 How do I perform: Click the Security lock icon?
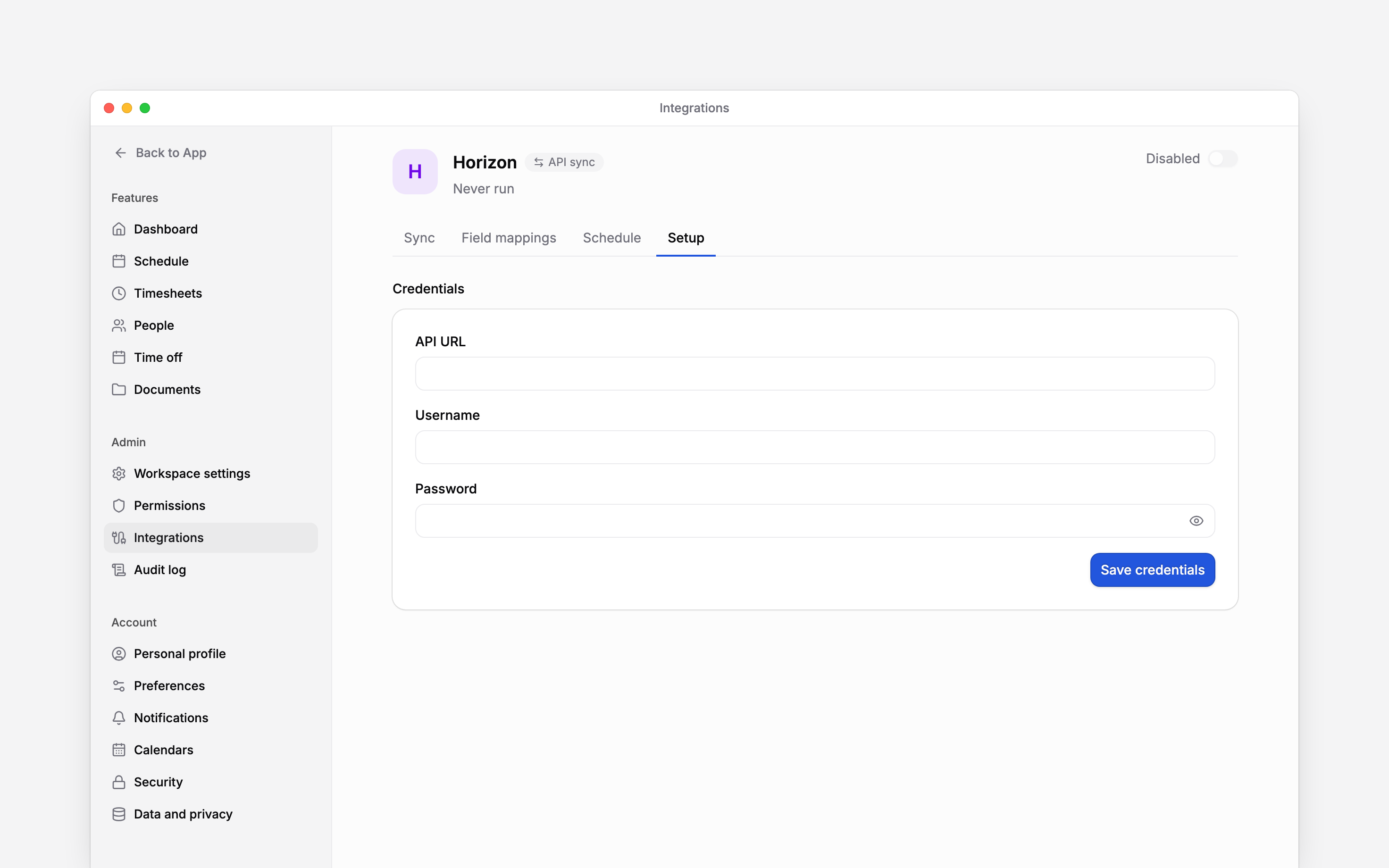(x=119, y=783)
